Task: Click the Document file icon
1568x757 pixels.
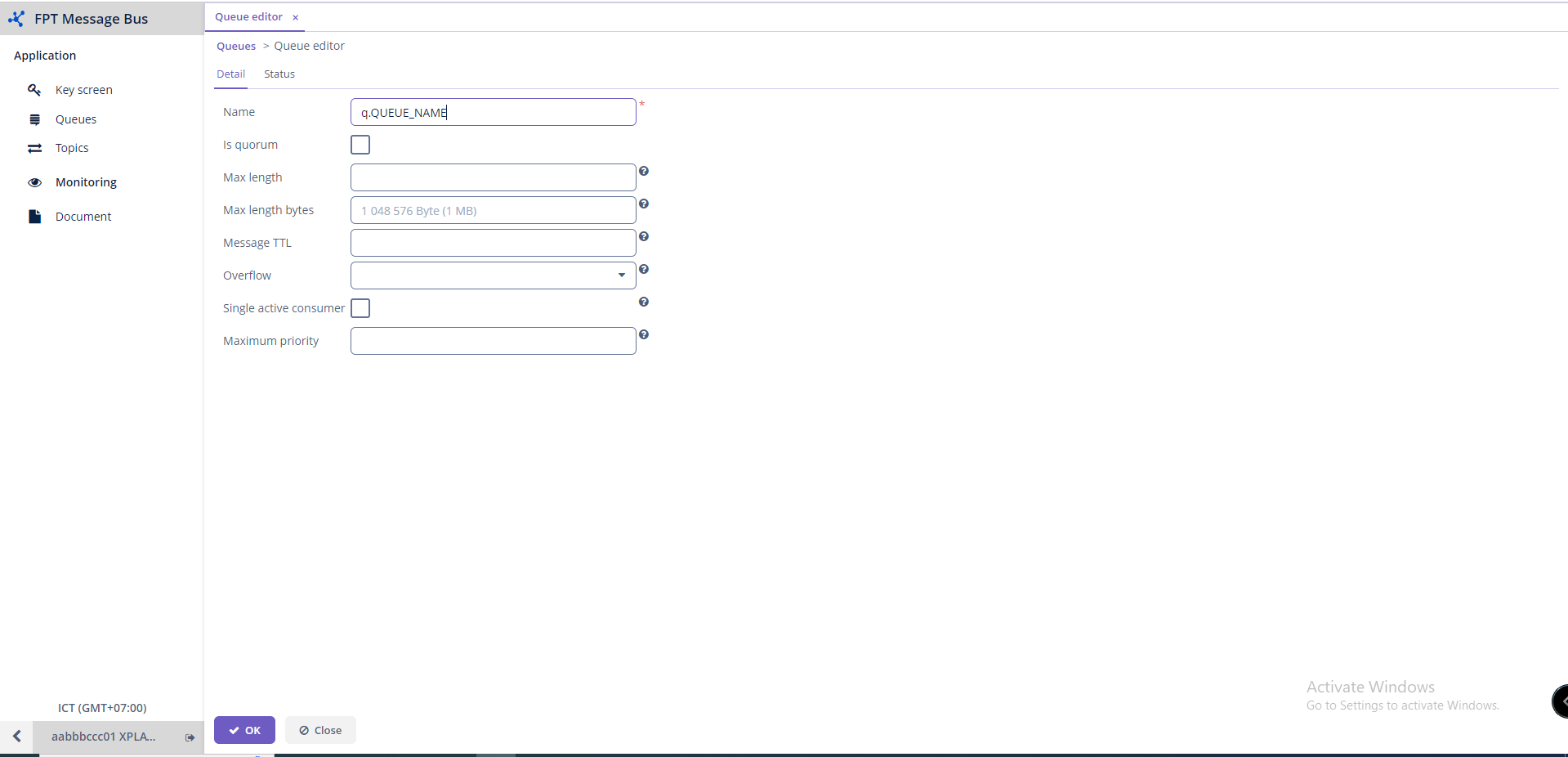Action: coord(34,217)
